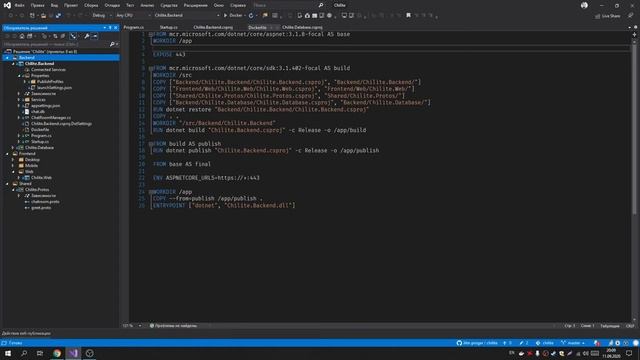Switch to the Program.cs tab

(x=133, y=27)
